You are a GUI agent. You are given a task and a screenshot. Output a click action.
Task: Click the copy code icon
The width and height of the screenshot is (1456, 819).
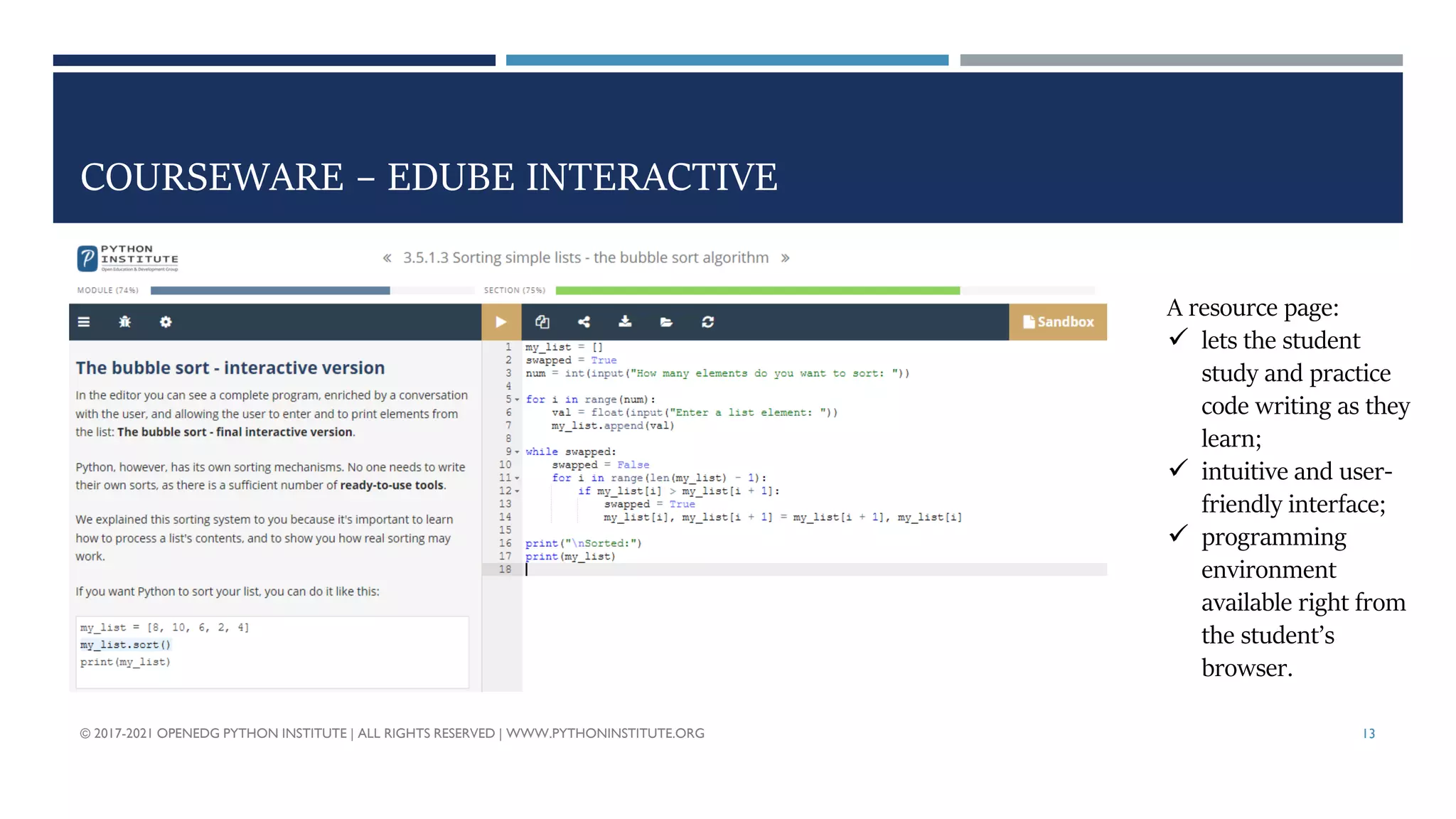pos(542,322)
